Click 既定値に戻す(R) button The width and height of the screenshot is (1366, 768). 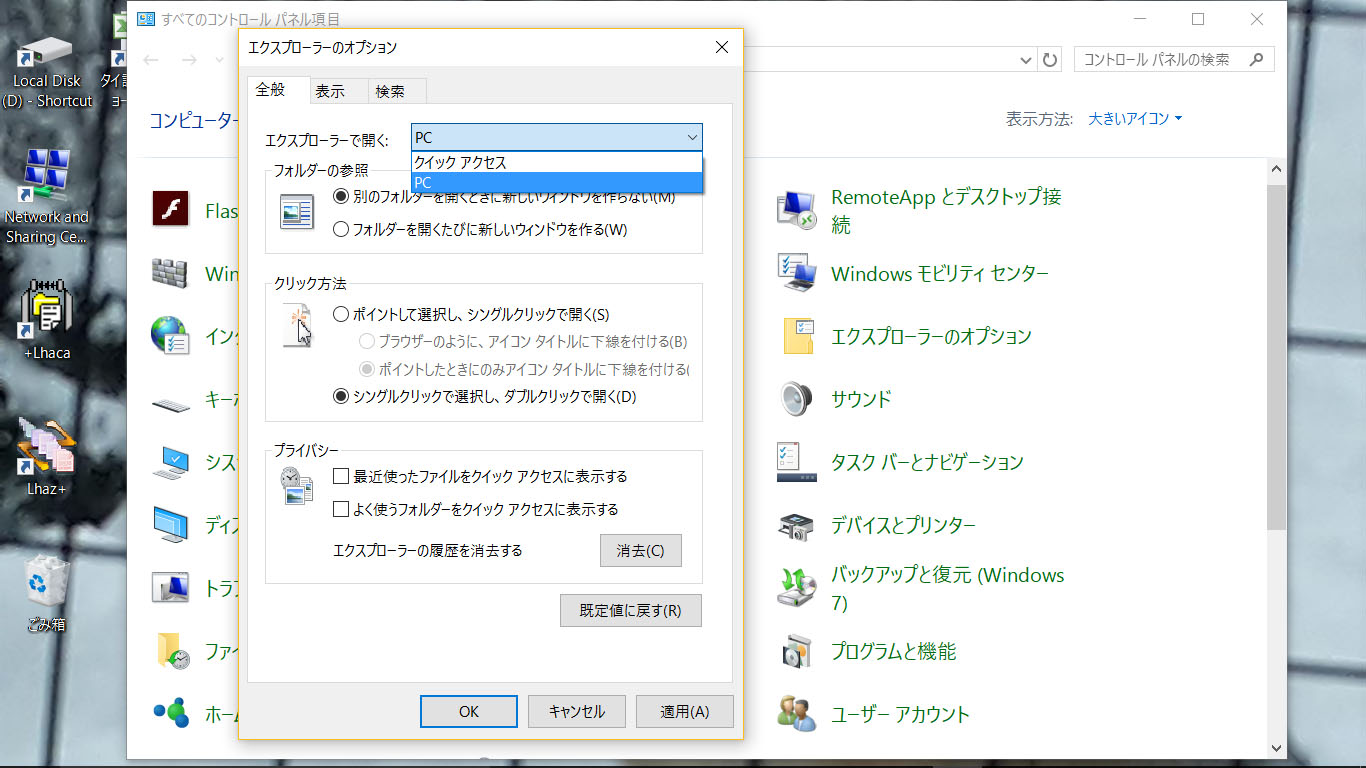tap(631, 610)
